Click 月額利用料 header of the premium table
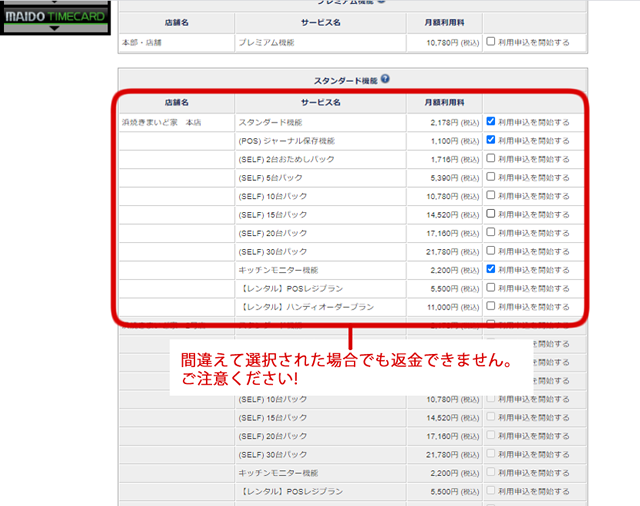640x506 pixels. tap(444, 22)
